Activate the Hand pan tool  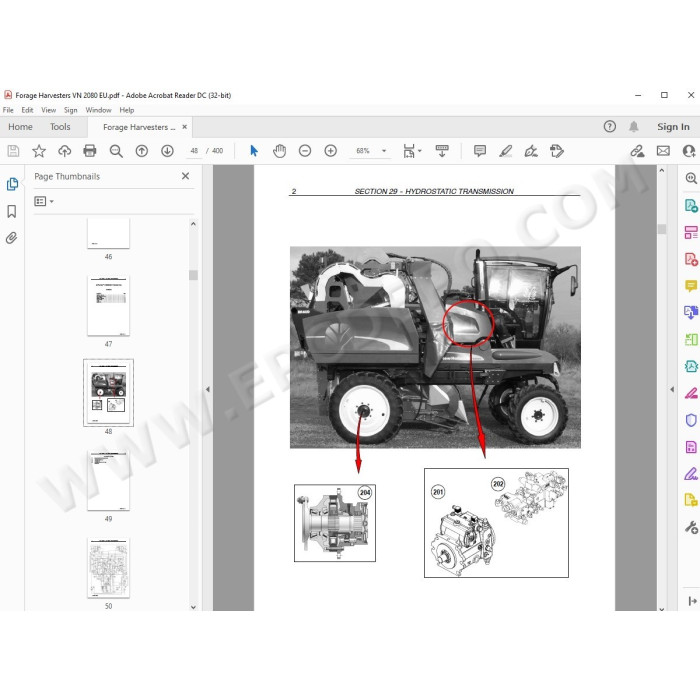click(279, 151)
